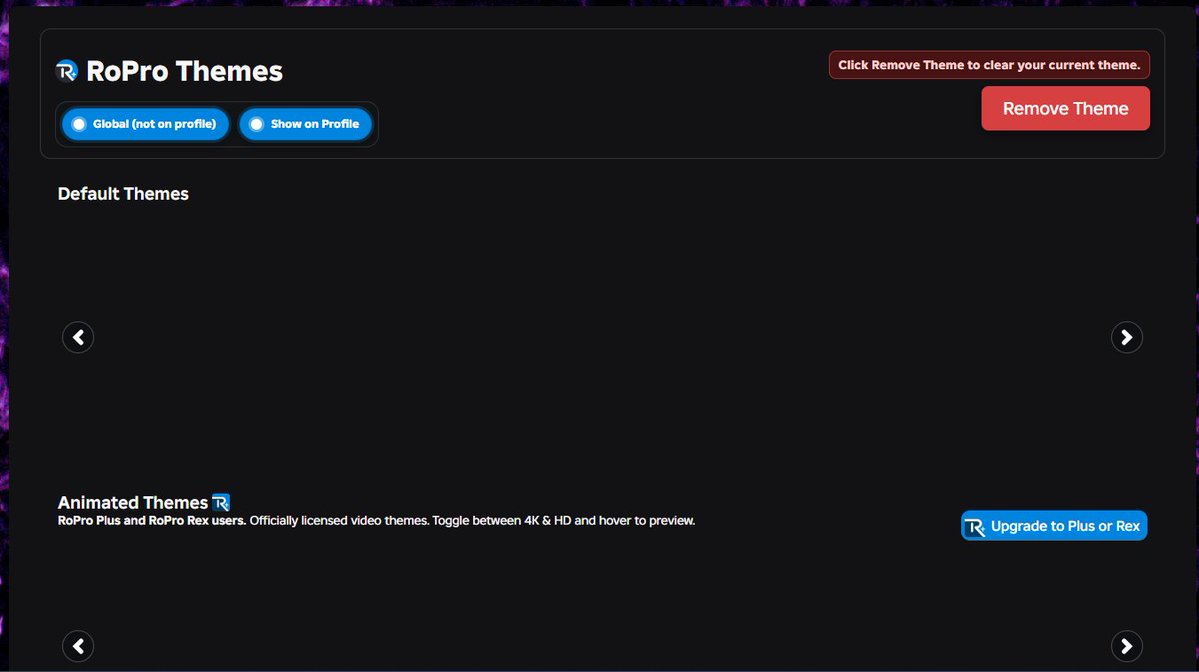Select Global (not on profile) option
The image size is (1199, 672).
click(x=145, y=124)
